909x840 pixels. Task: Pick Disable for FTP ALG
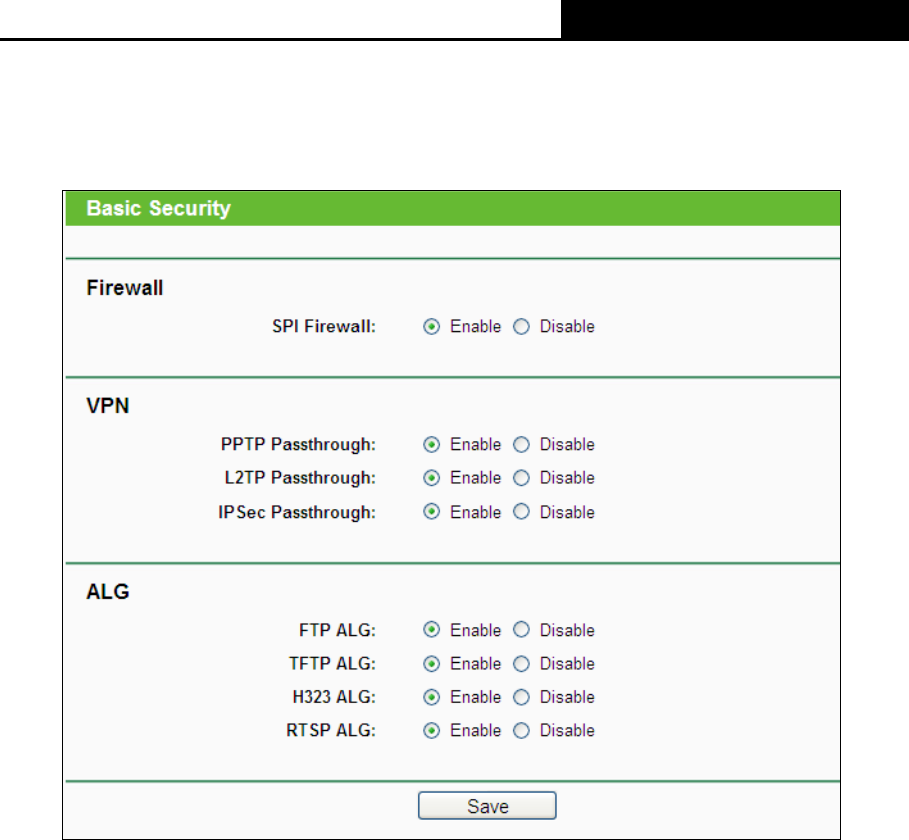[x=521, y=630]
